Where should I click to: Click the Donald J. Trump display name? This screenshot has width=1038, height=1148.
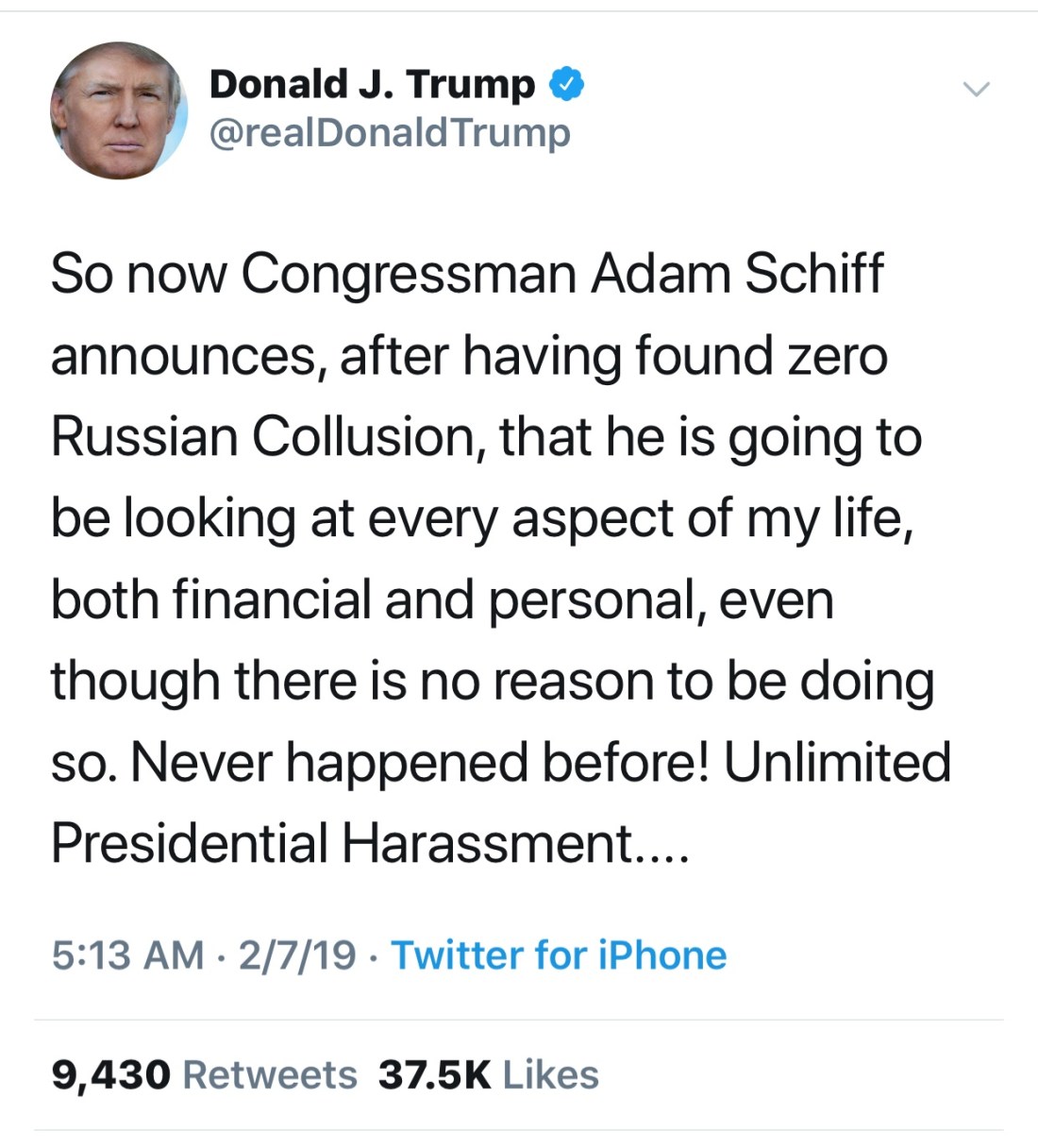pyautogui.click(x=372, y=84)
